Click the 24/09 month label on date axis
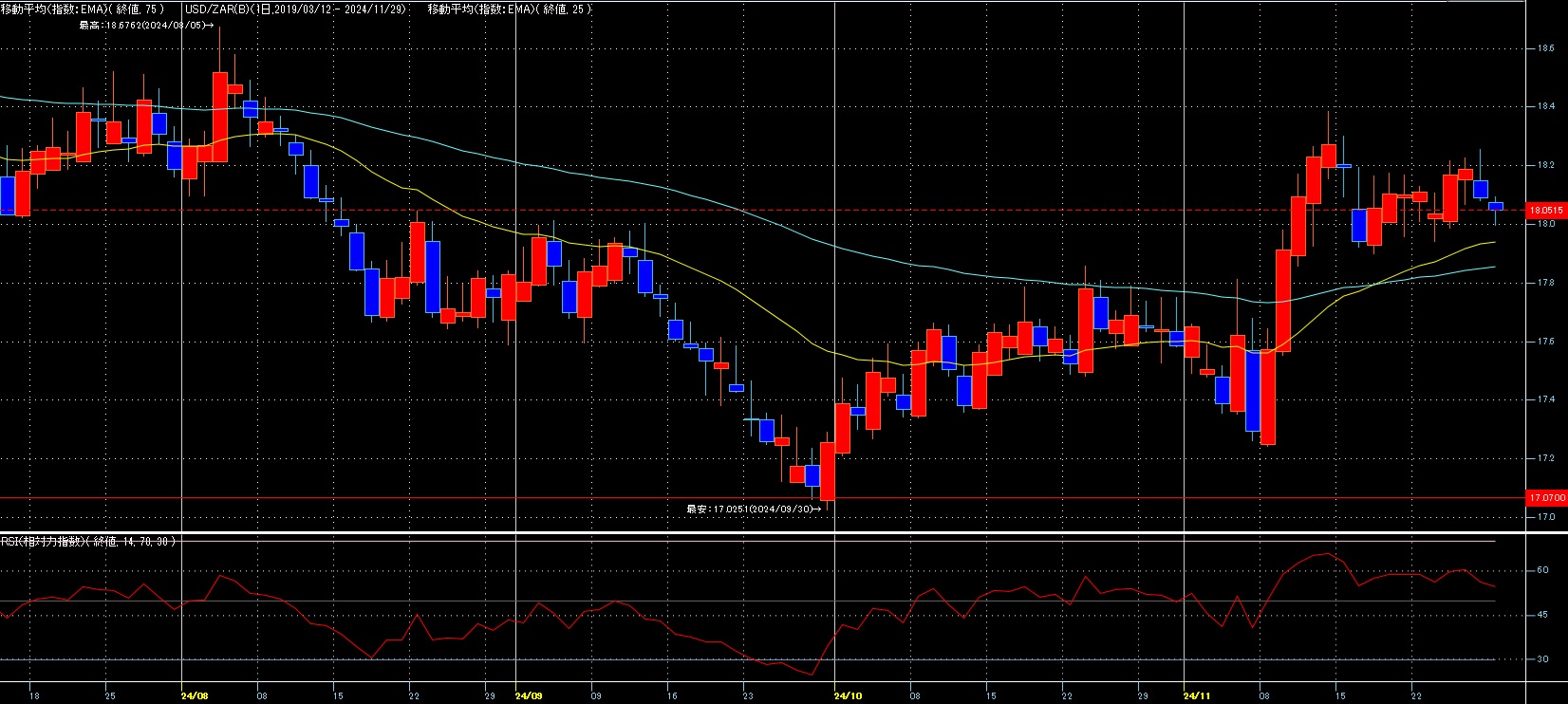This screenshot has width=1568, height=704. pyautogui.click(x=528, y=695)
